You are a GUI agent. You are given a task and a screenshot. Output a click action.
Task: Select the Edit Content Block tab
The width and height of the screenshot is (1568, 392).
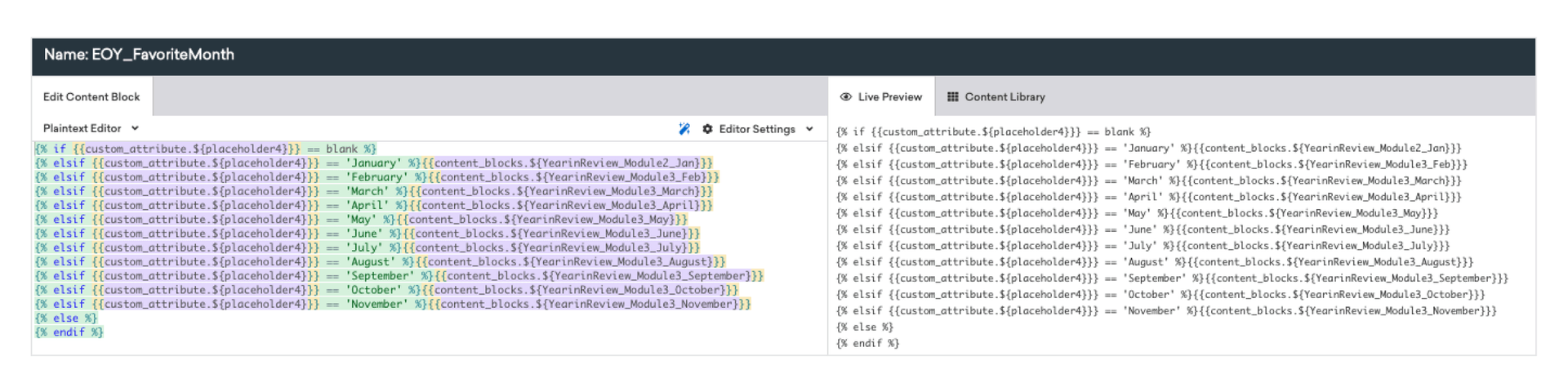(91, 97)
